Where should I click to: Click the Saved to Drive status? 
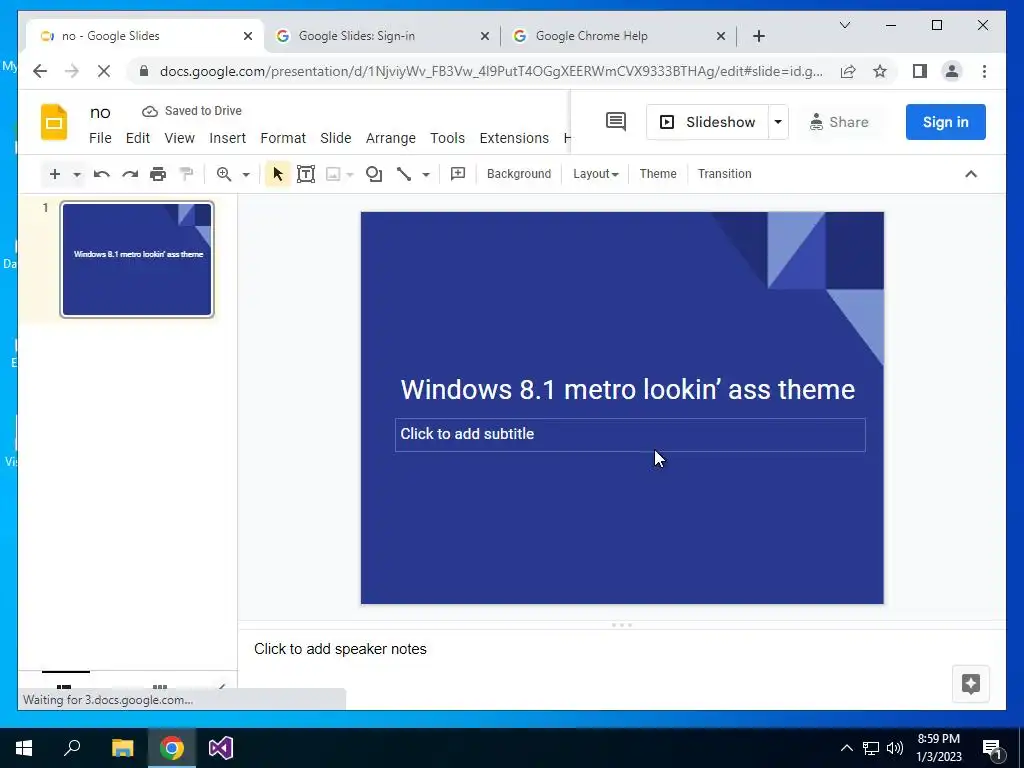pyautogui.click(x=192, y=111)
